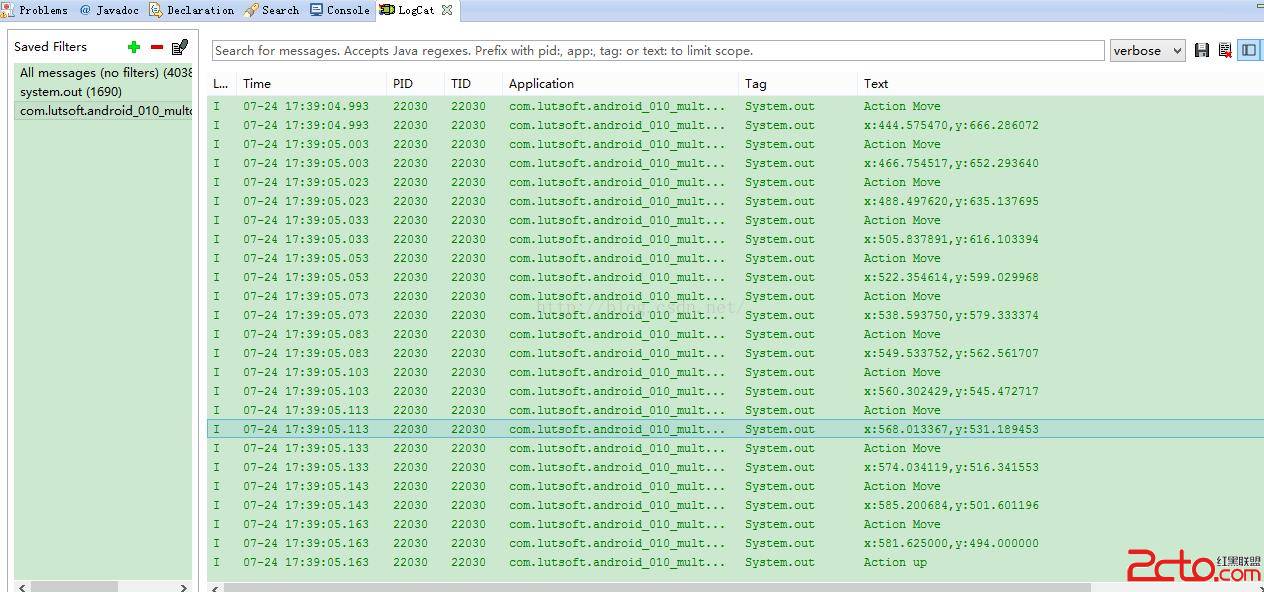Select the Action Move row at 17:39:05.003
The image size is (1264, 592).
pos(735,145)
